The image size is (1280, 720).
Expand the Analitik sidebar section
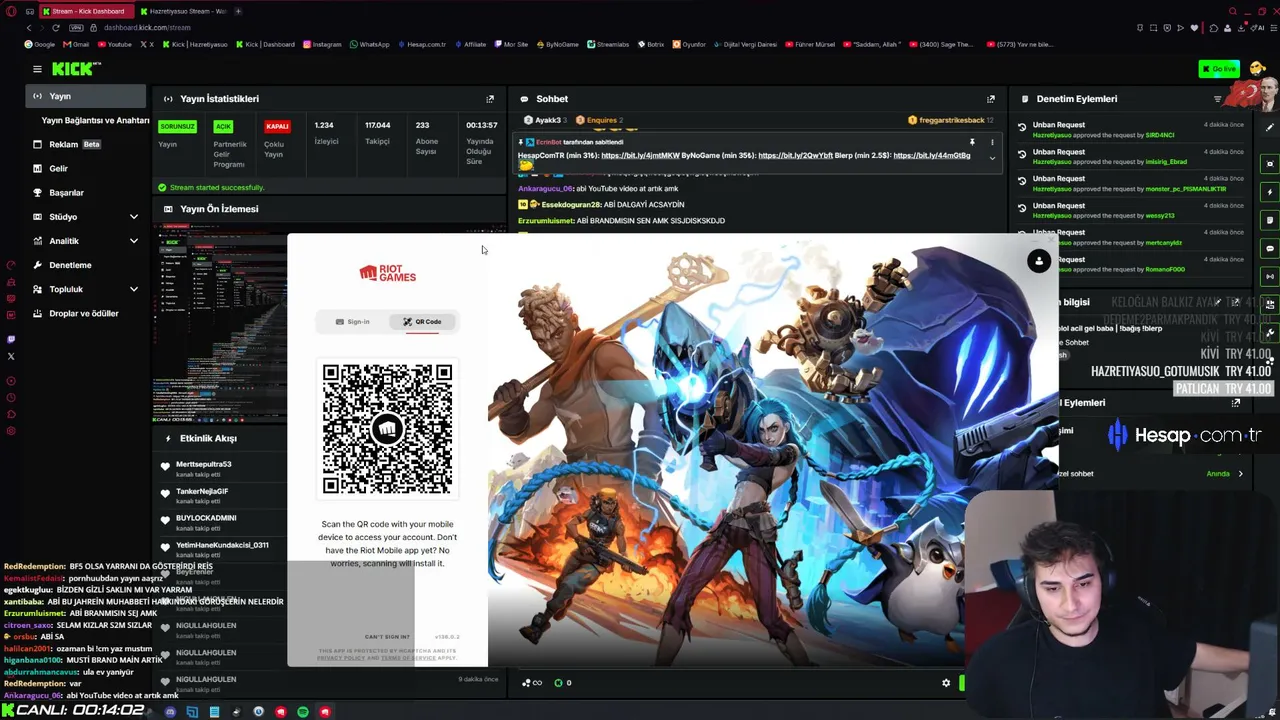(x=133, y=241)
